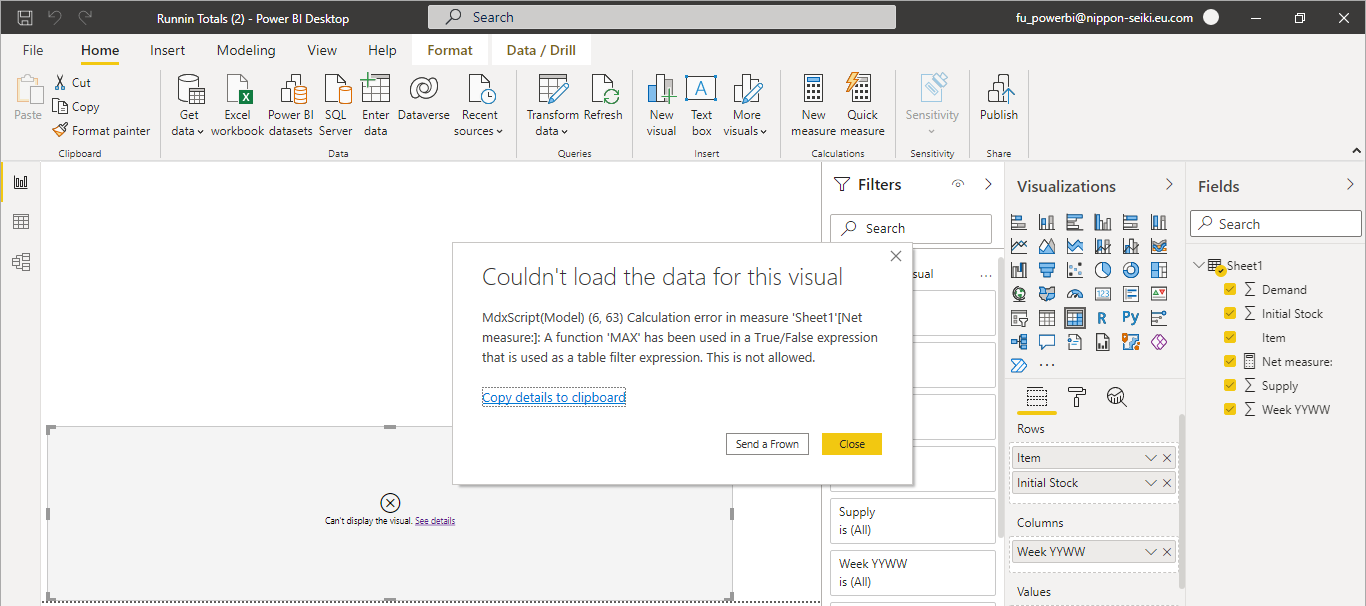Switch to the Insert ribbon tab
1366x606 pixels.
[168, 50]
